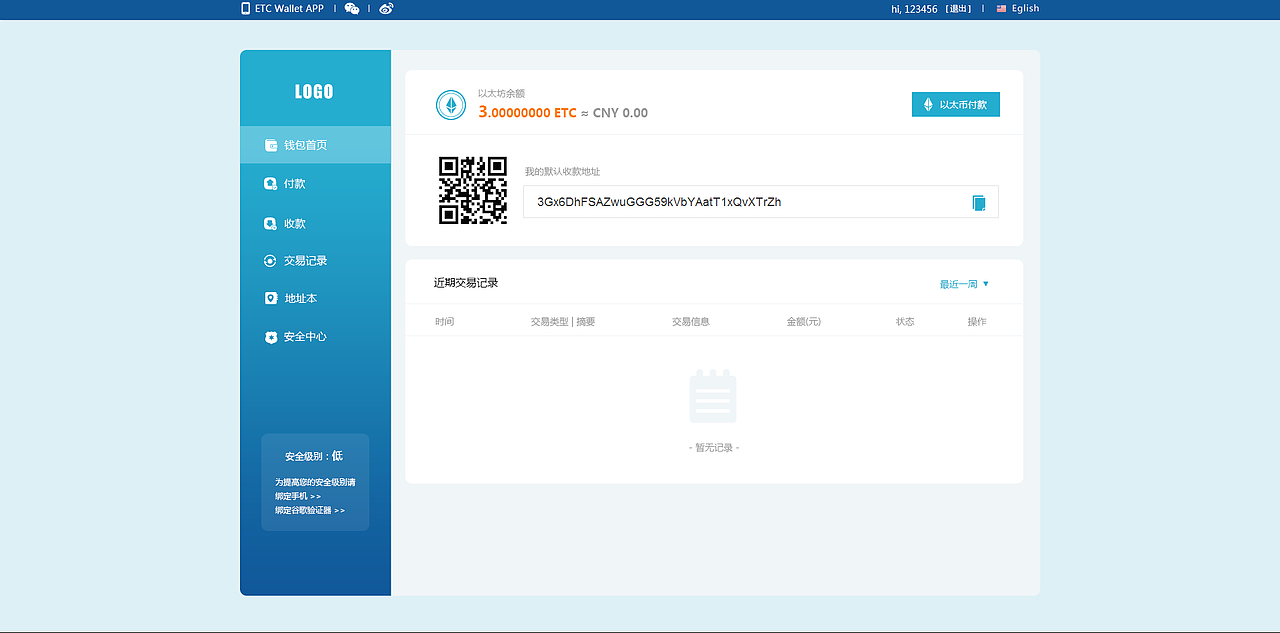Click the 以太币付款 pay button

(955, 104)
